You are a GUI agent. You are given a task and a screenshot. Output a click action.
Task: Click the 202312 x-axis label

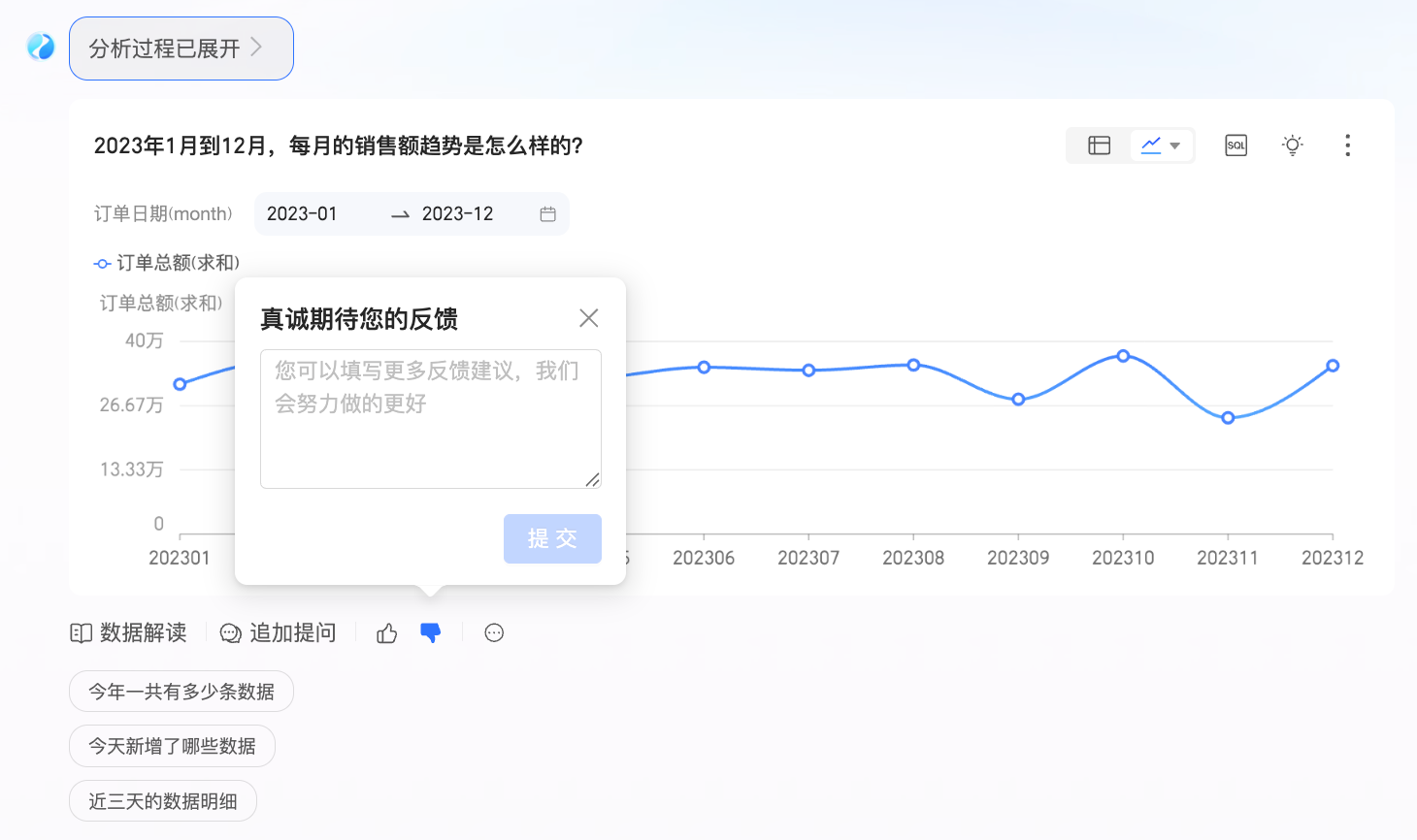(1333, 558)
